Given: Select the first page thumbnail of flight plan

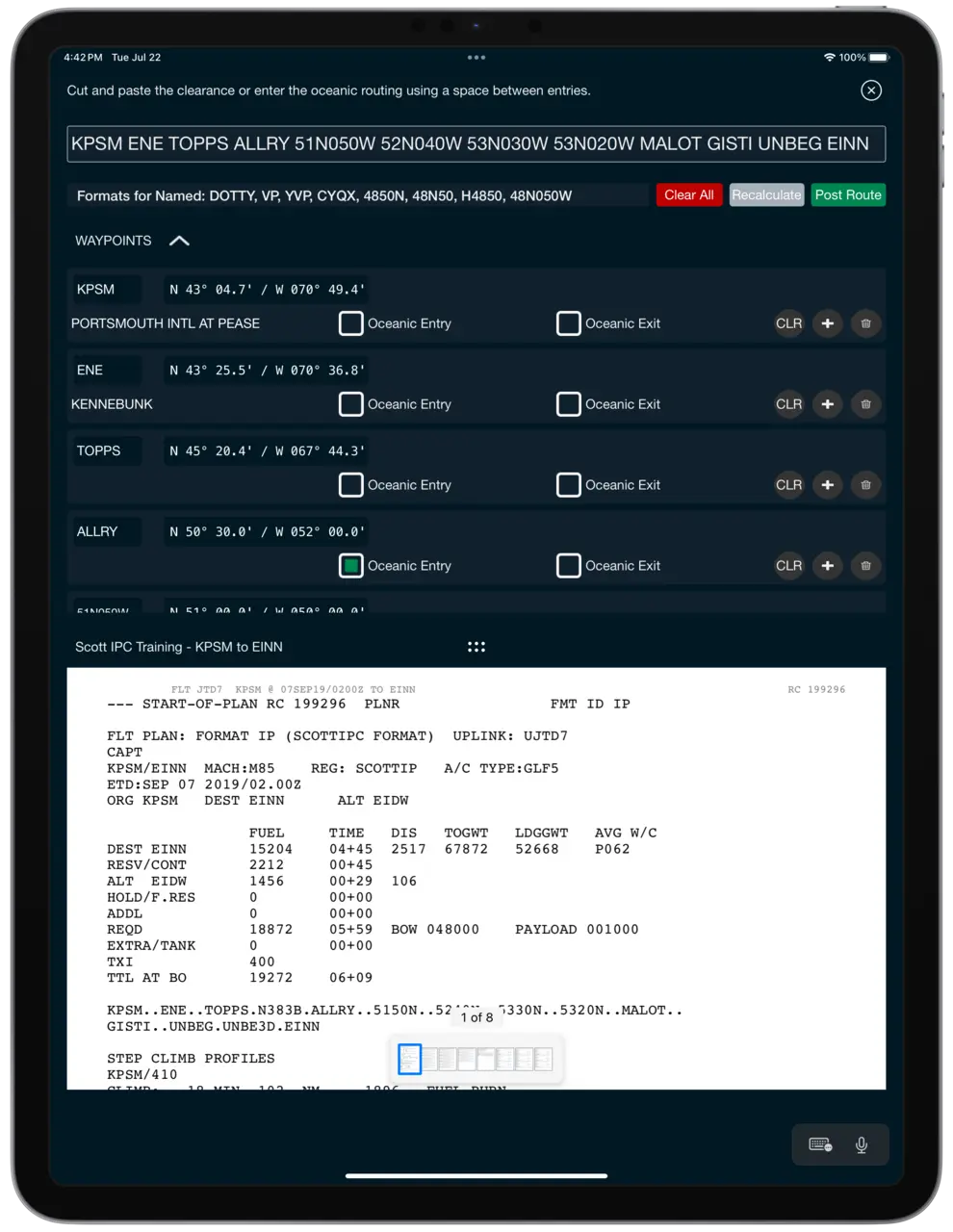Looking at the screenshot, I should tap(409, 1059).
